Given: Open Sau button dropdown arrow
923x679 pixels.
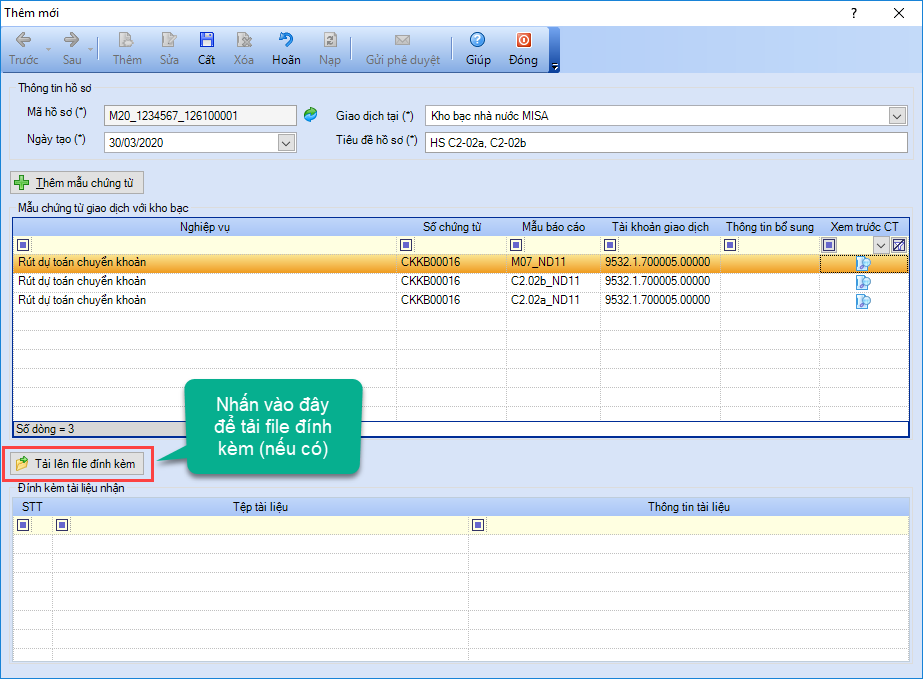Looking at the screenshot, I should [x=91, y=49].
